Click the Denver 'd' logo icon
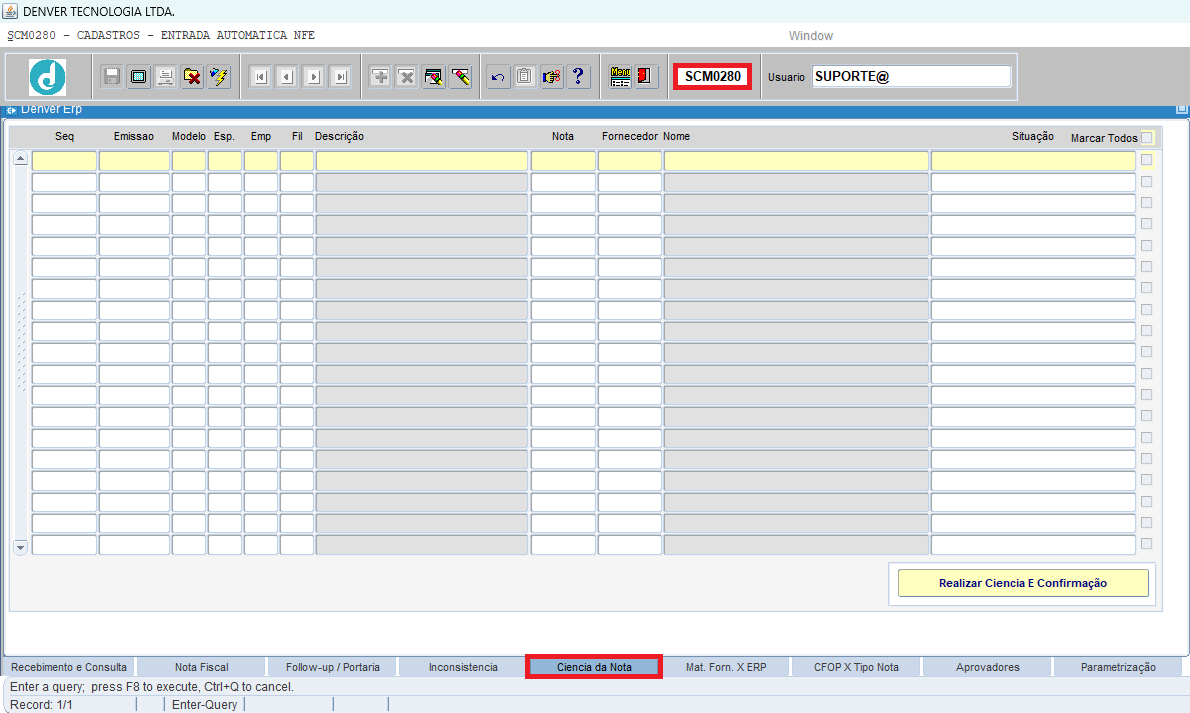This screenshot has height=713, width=1190. [x=47, y=77]
